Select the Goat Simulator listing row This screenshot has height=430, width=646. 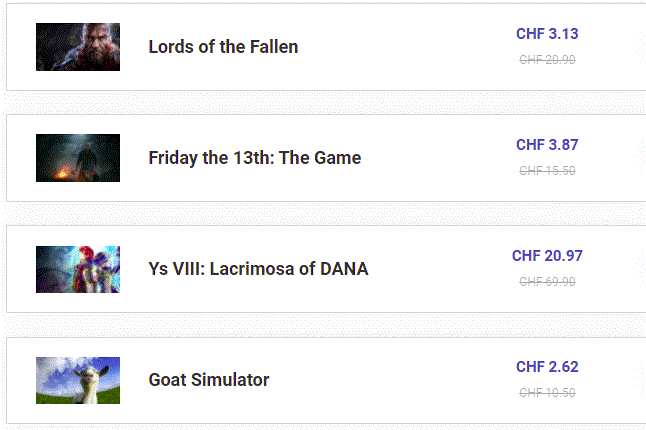tap(326, 380)
